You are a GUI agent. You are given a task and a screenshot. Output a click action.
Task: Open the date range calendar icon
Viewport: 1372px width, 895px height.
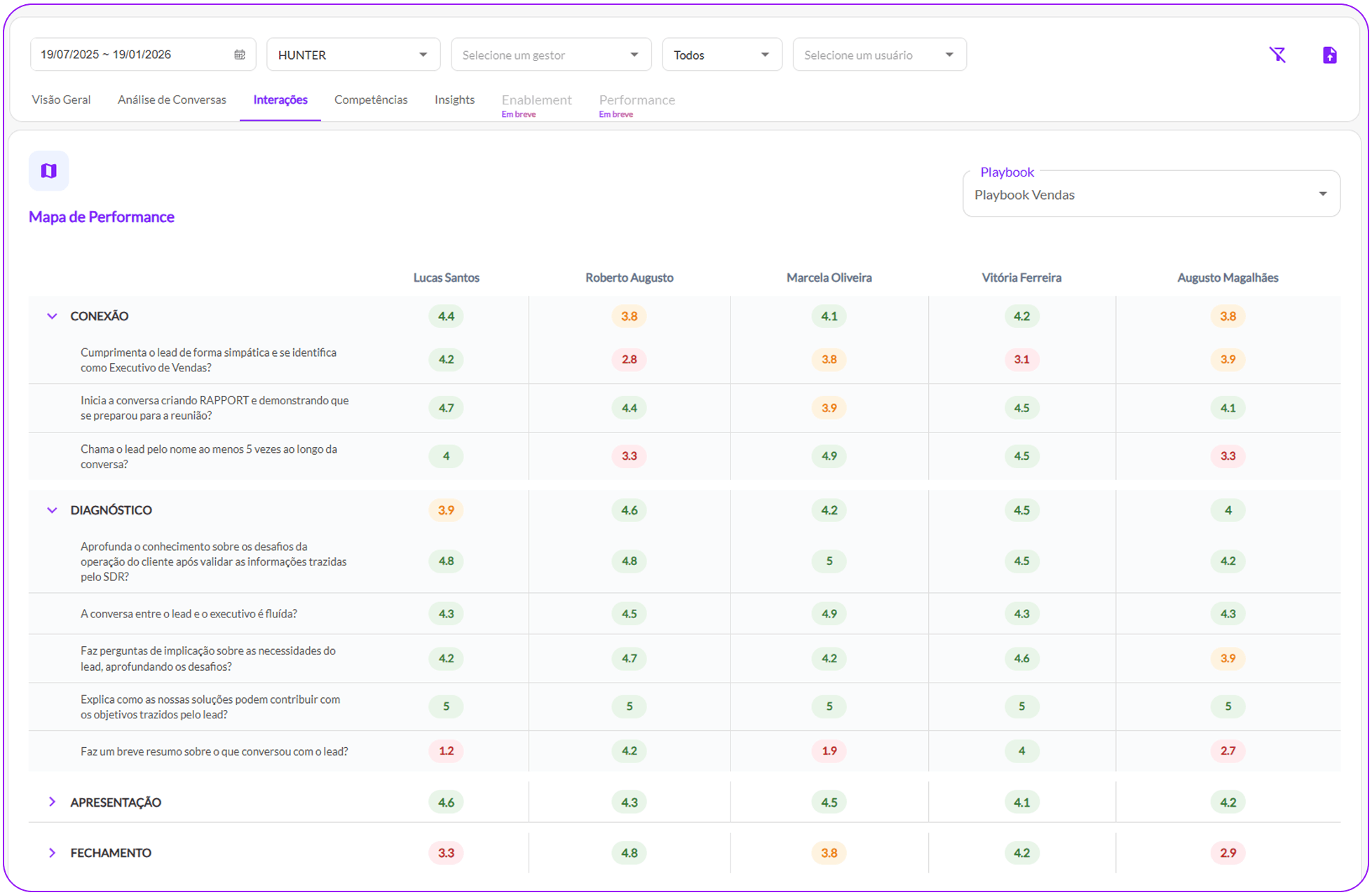pyautogui.click(x=240, y=55)
